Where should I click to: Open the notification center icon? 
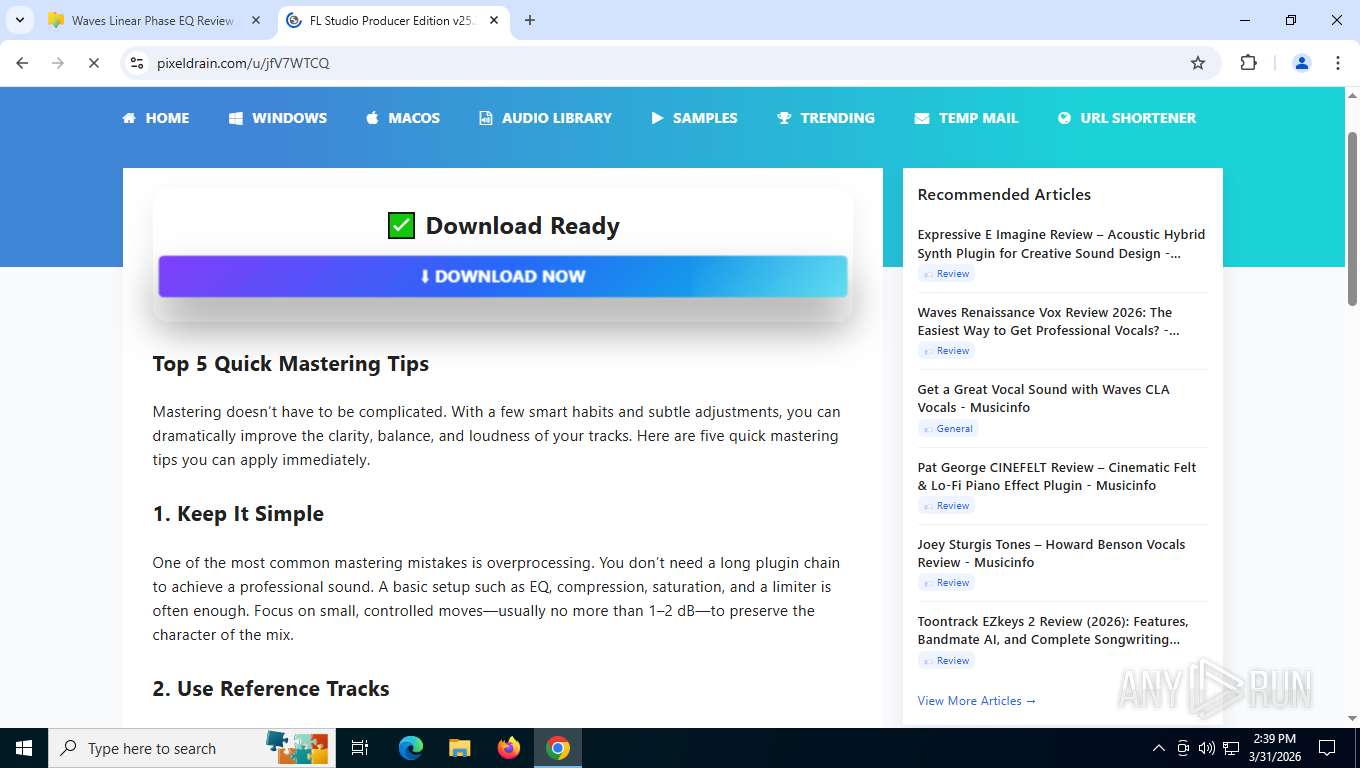1327,748
